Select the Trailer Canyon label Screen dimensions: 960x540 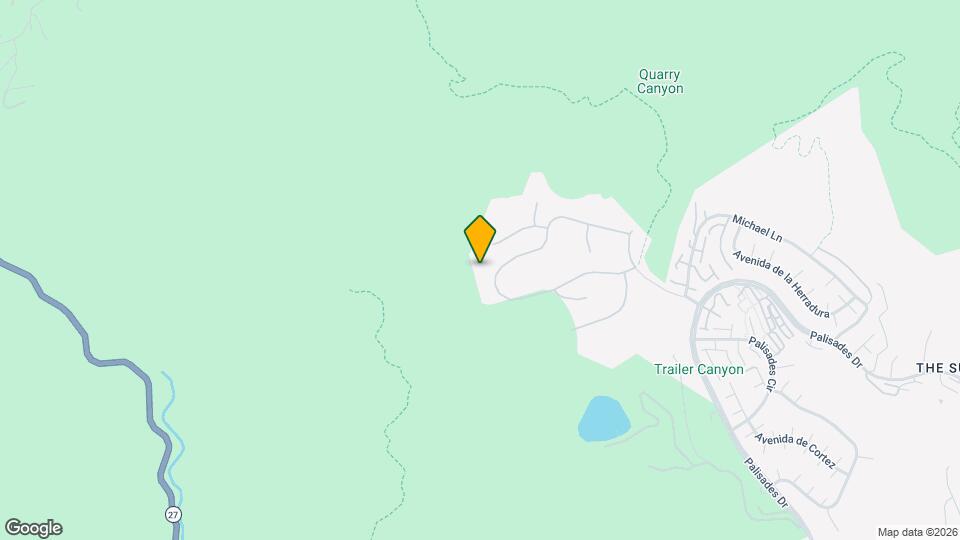point(699,369)
